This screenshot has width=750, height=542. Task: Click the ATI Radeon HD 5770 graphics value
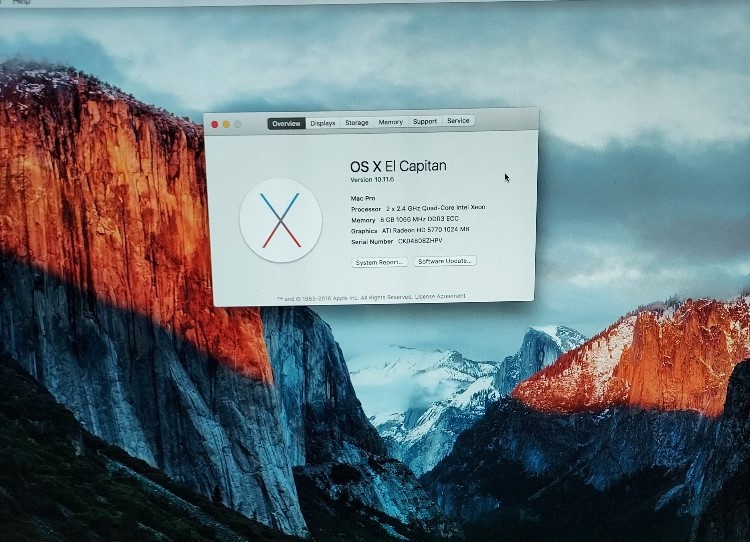(425, 230)
